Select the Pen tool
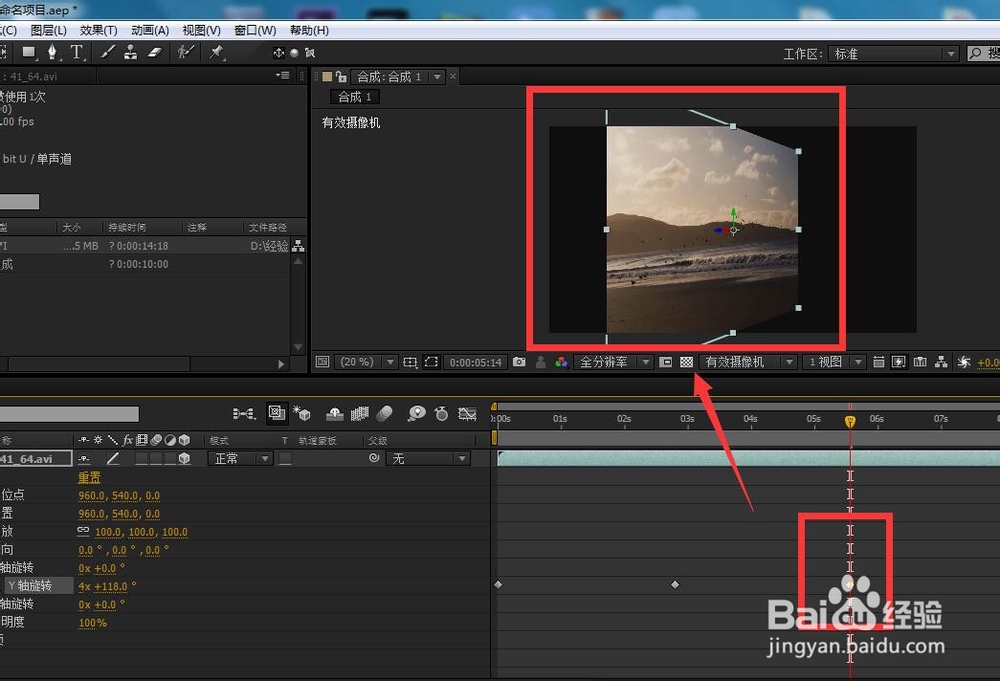1000x681 pixels. [x=52, y=52]
